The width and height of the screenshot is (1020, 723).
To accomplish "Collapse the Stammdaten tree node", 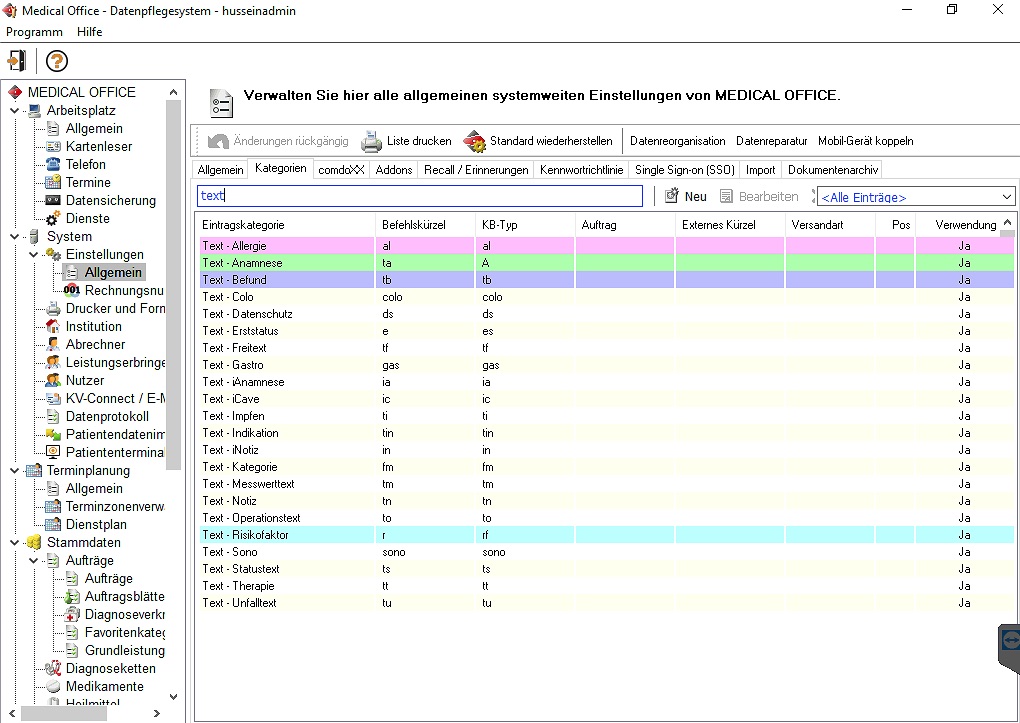I will point(15,542).
